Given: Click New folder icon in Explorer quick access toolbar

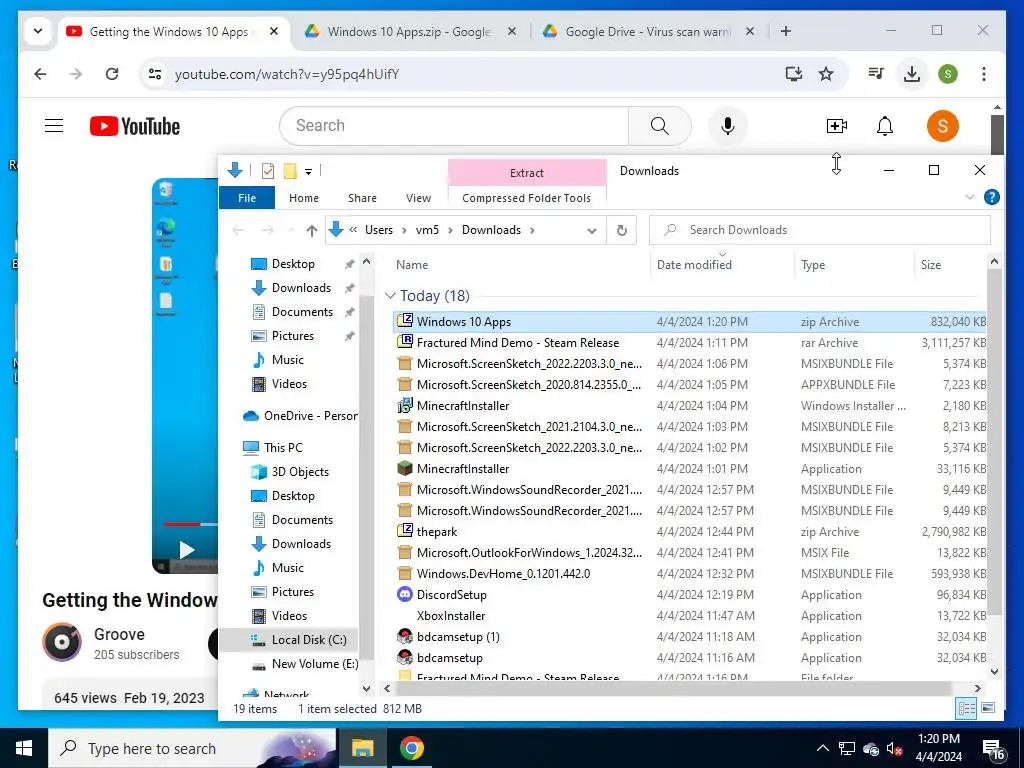Looking at the screenshot, I should 290,171.
